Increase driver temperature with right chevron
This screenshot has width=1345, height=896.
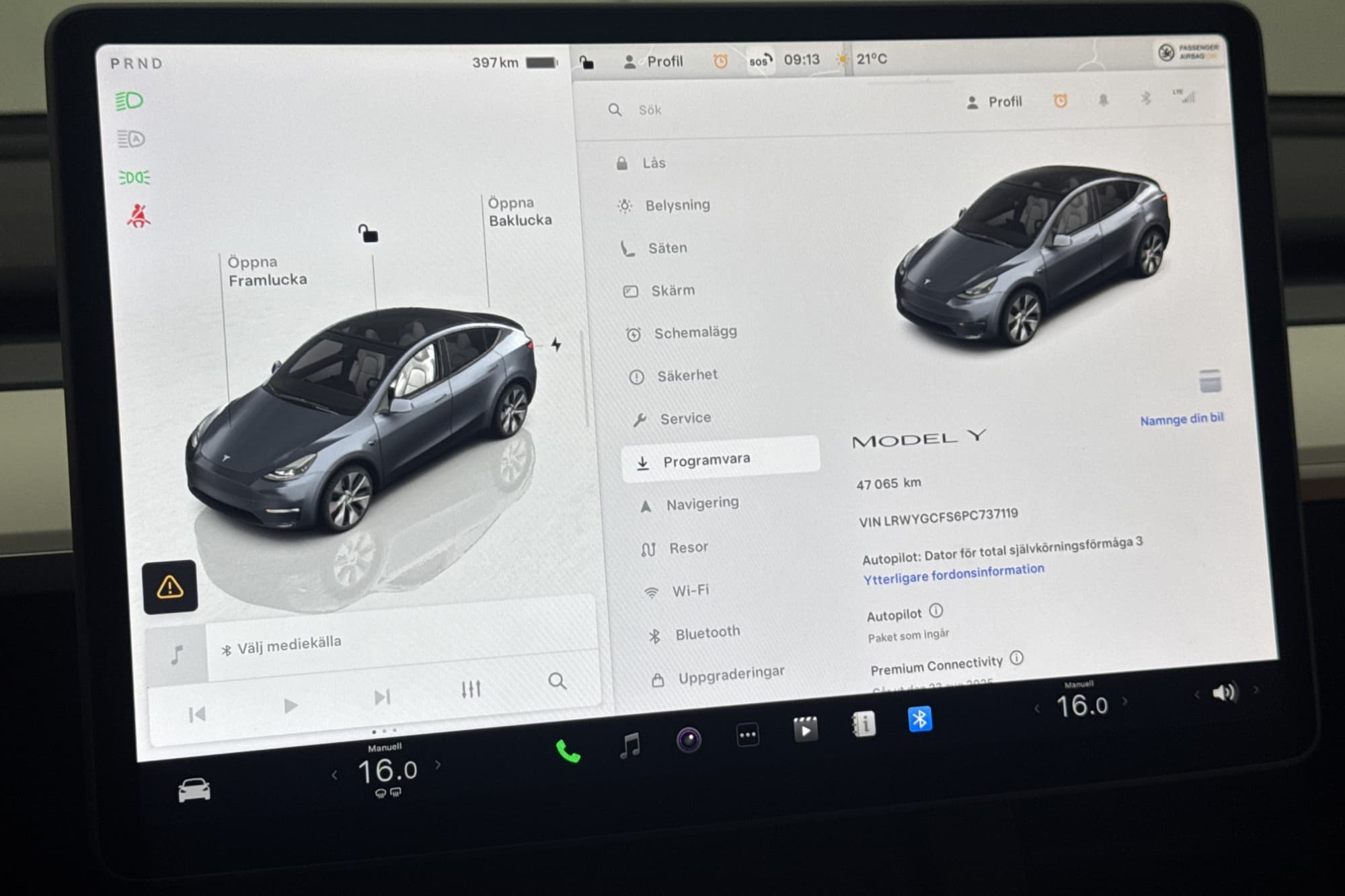click(x=438, y=764)
